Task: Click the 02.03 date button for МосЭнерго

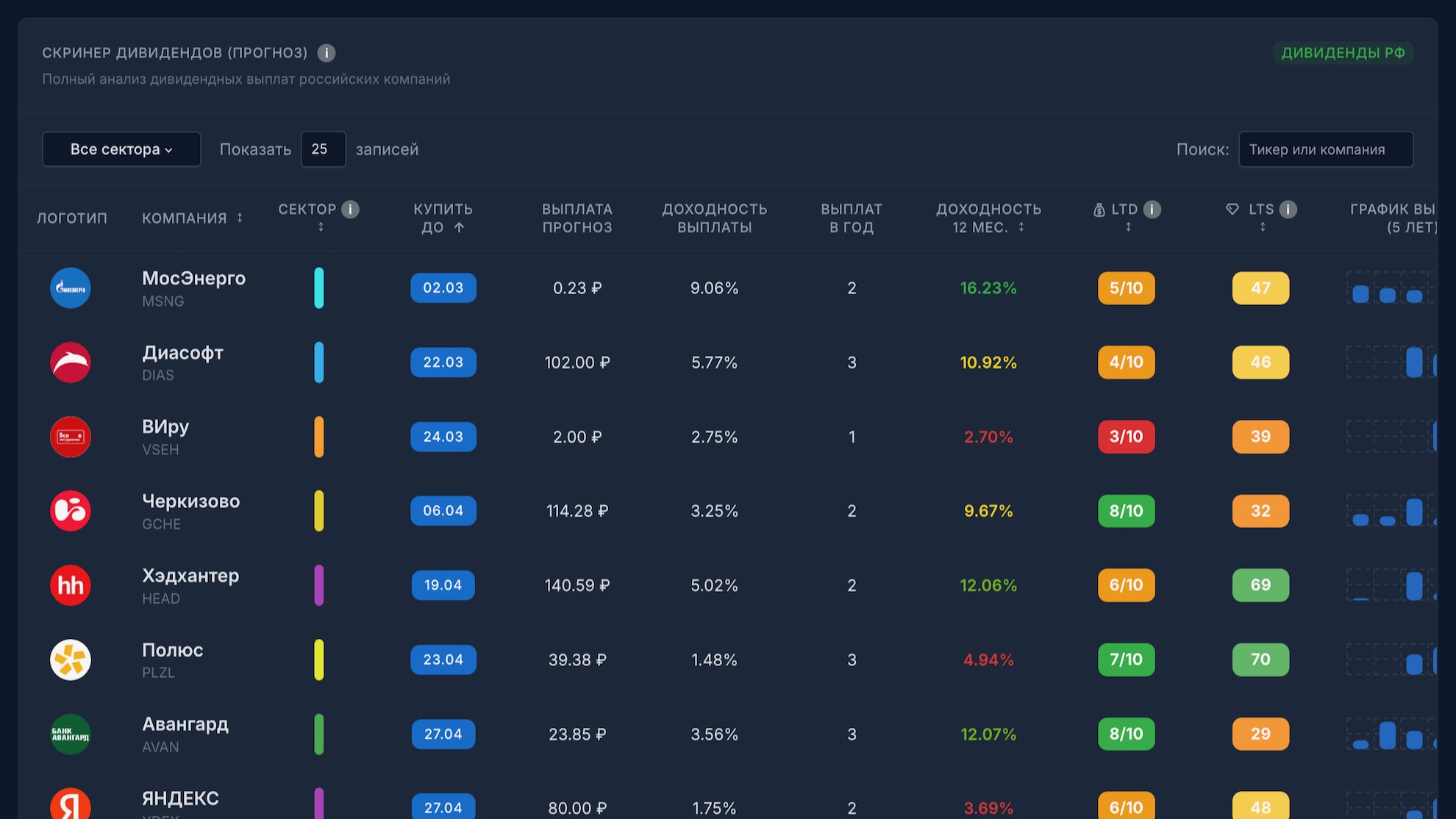Action: click(443, 288)
